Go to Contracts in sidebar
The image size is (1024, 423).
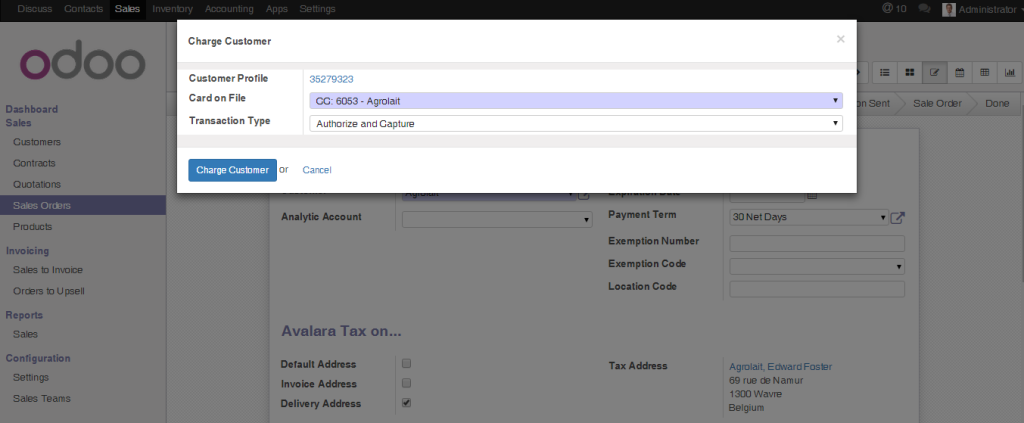point(34,163)
